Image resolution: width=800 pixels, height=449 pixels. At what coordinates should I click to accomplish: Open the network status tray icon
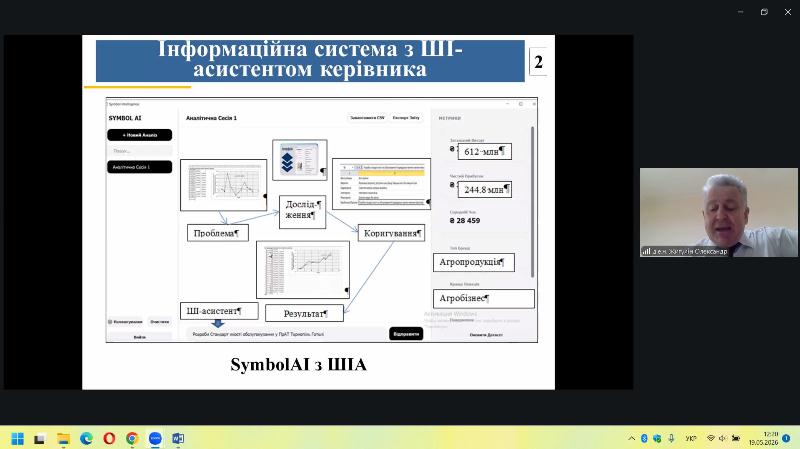pos(711,439)
